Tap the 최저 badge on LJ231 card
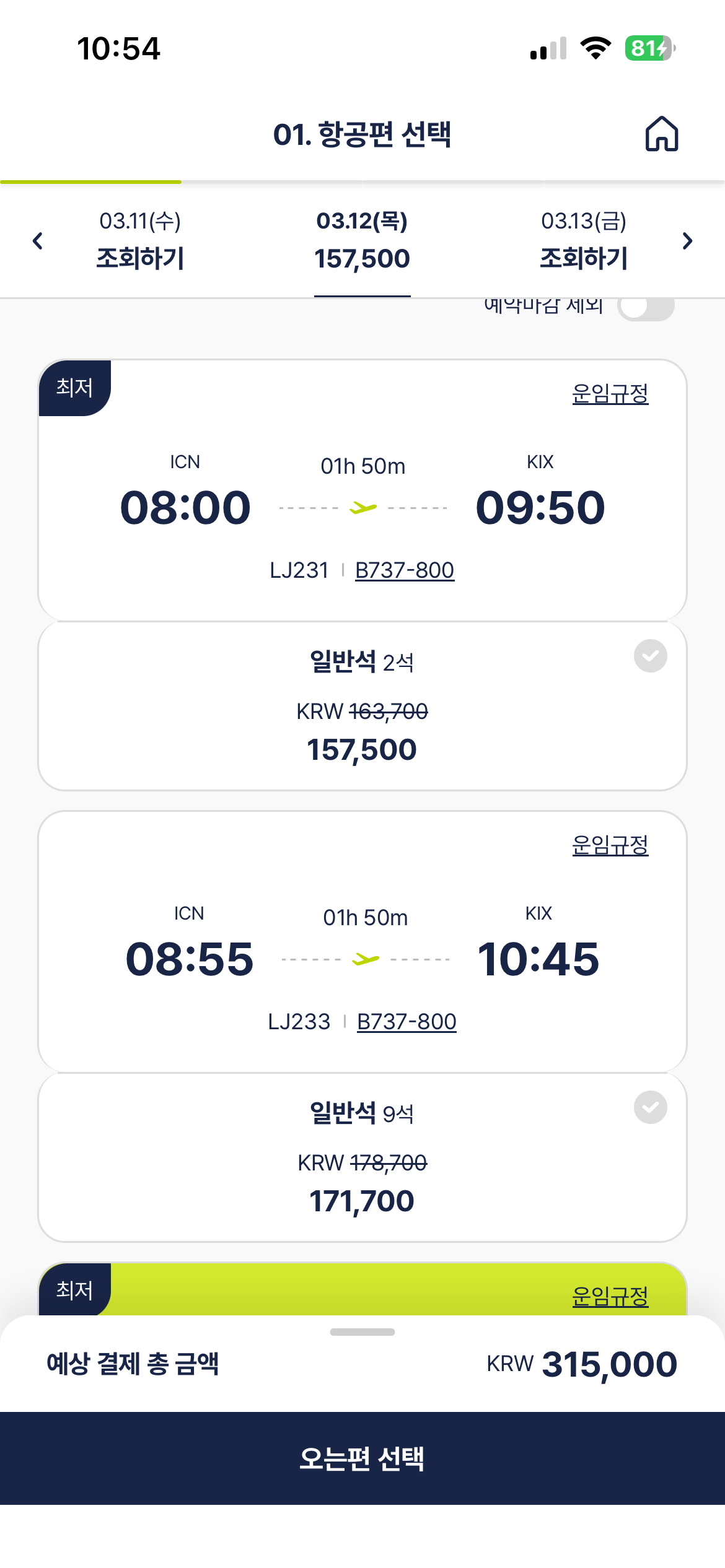The image size is (725, 1568). coord(75,388)
